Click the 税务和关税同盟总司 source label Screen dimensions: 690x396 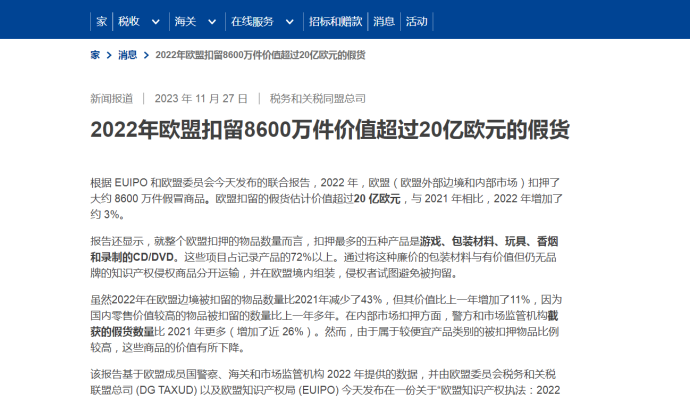coord(318,99)
